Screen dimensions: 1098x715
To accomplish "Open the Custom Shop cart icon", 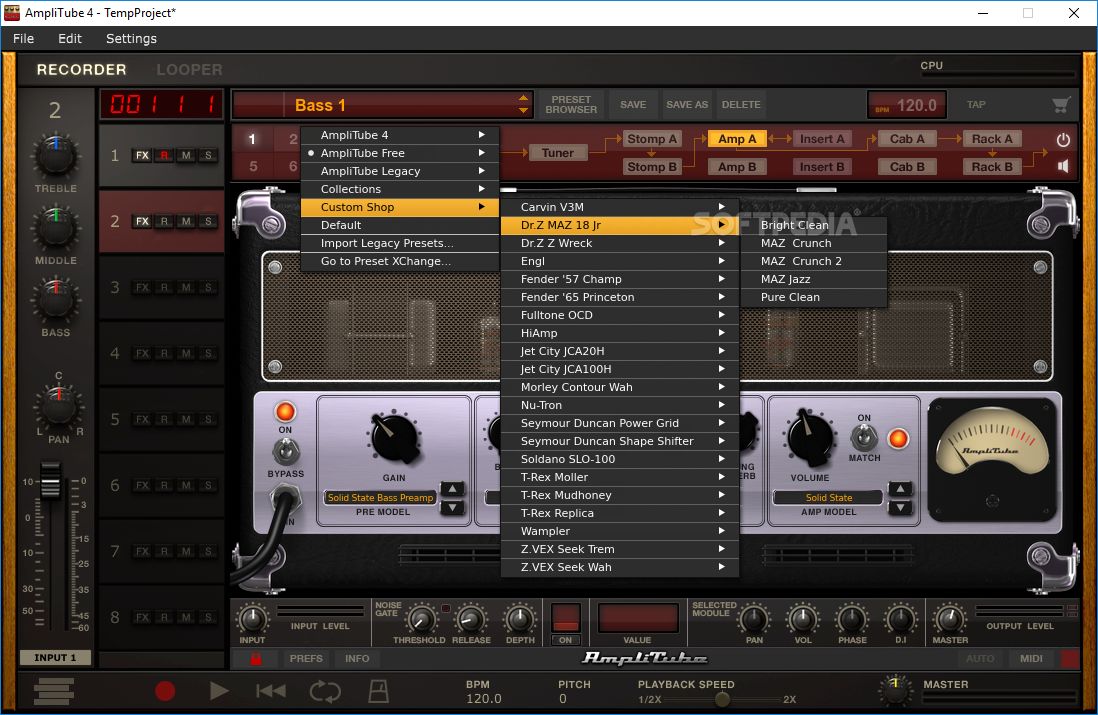I will pos(1061,105).
